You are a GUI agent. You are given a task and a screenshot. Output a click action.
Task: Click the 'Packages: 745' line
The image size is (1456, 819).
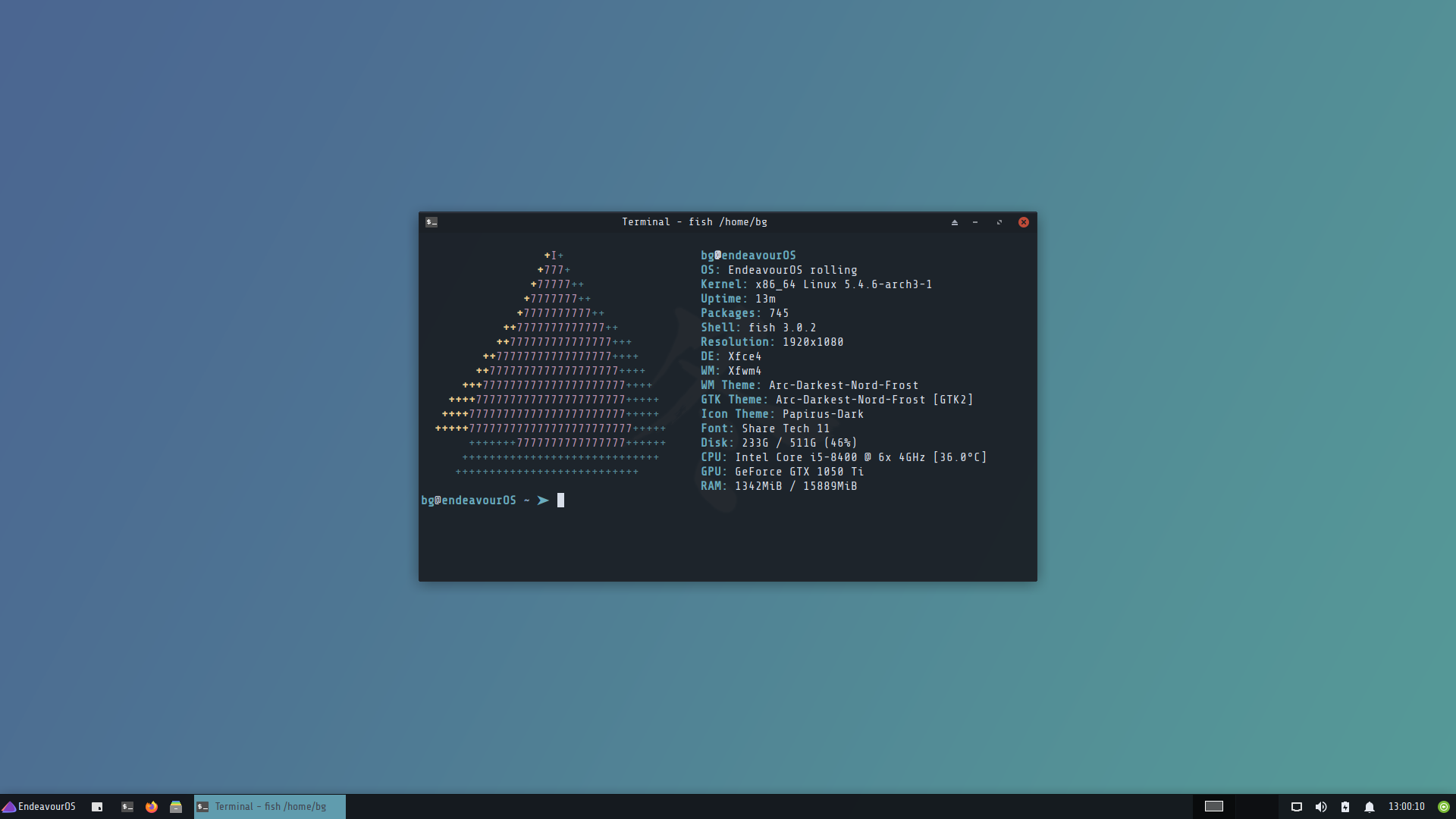pyautogui.click(x=745, y=313)
